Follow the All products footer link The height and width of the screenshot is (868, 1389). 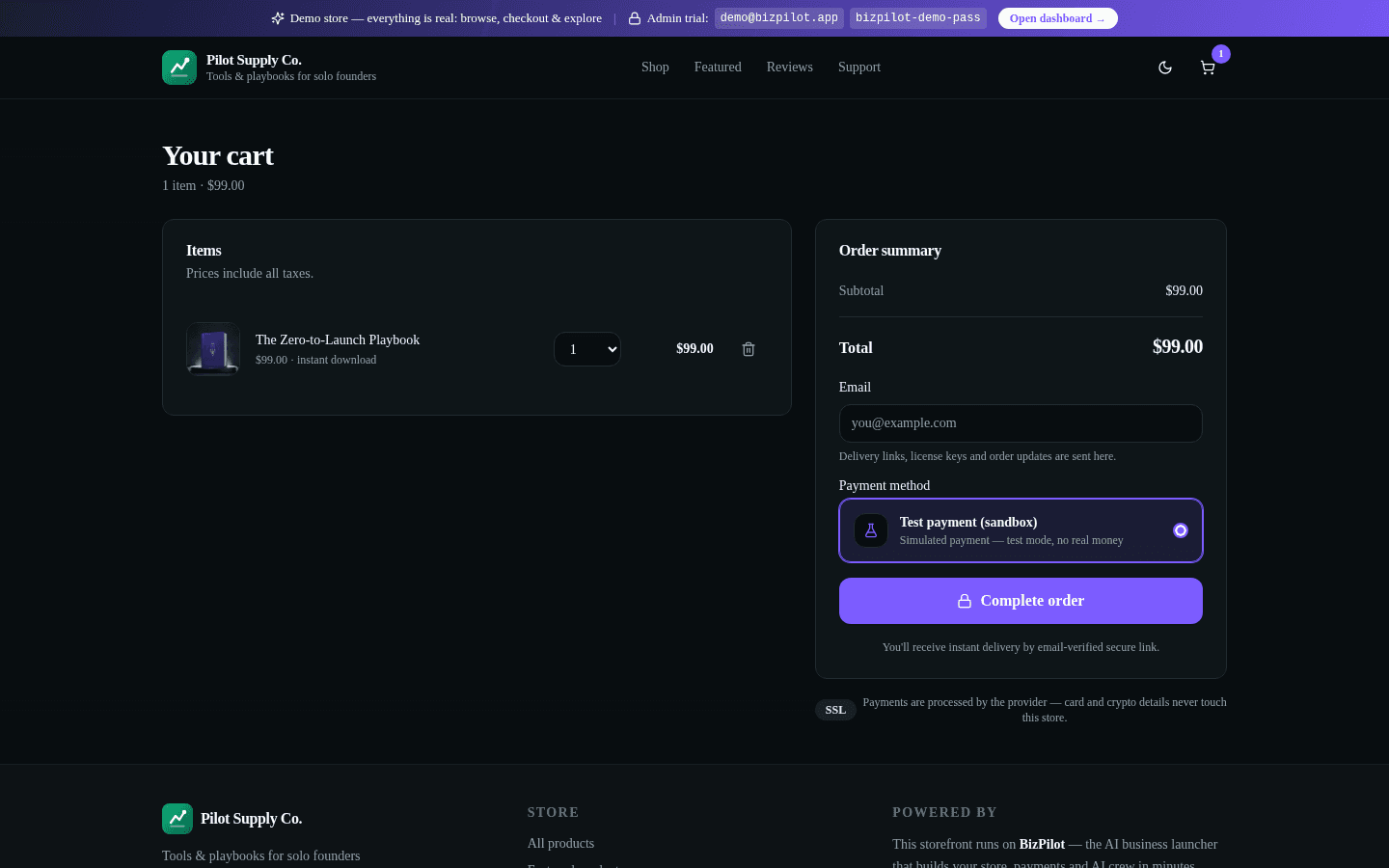coord(560,844)
